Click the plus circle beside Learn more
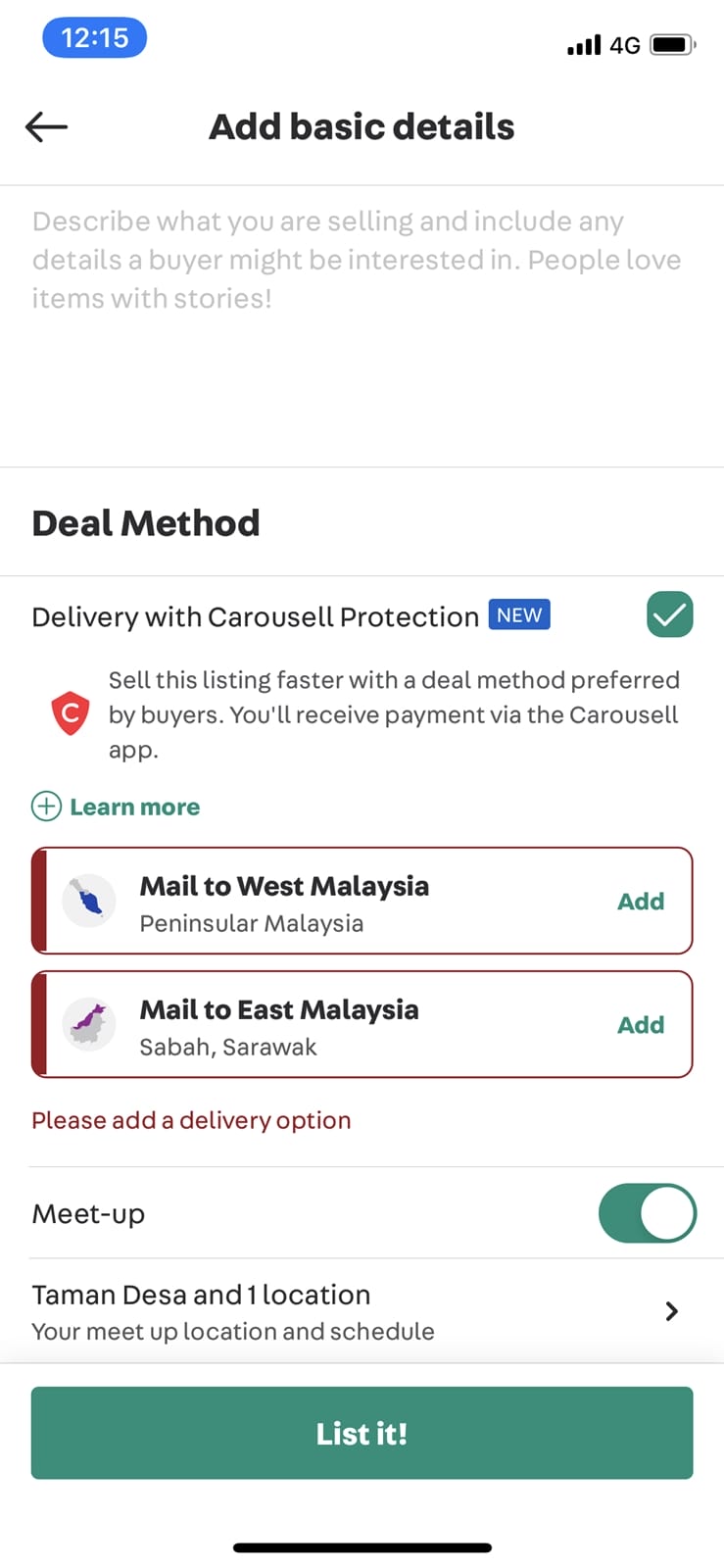Viewport: 724px width, 1568px height. (x=46, y=807)
